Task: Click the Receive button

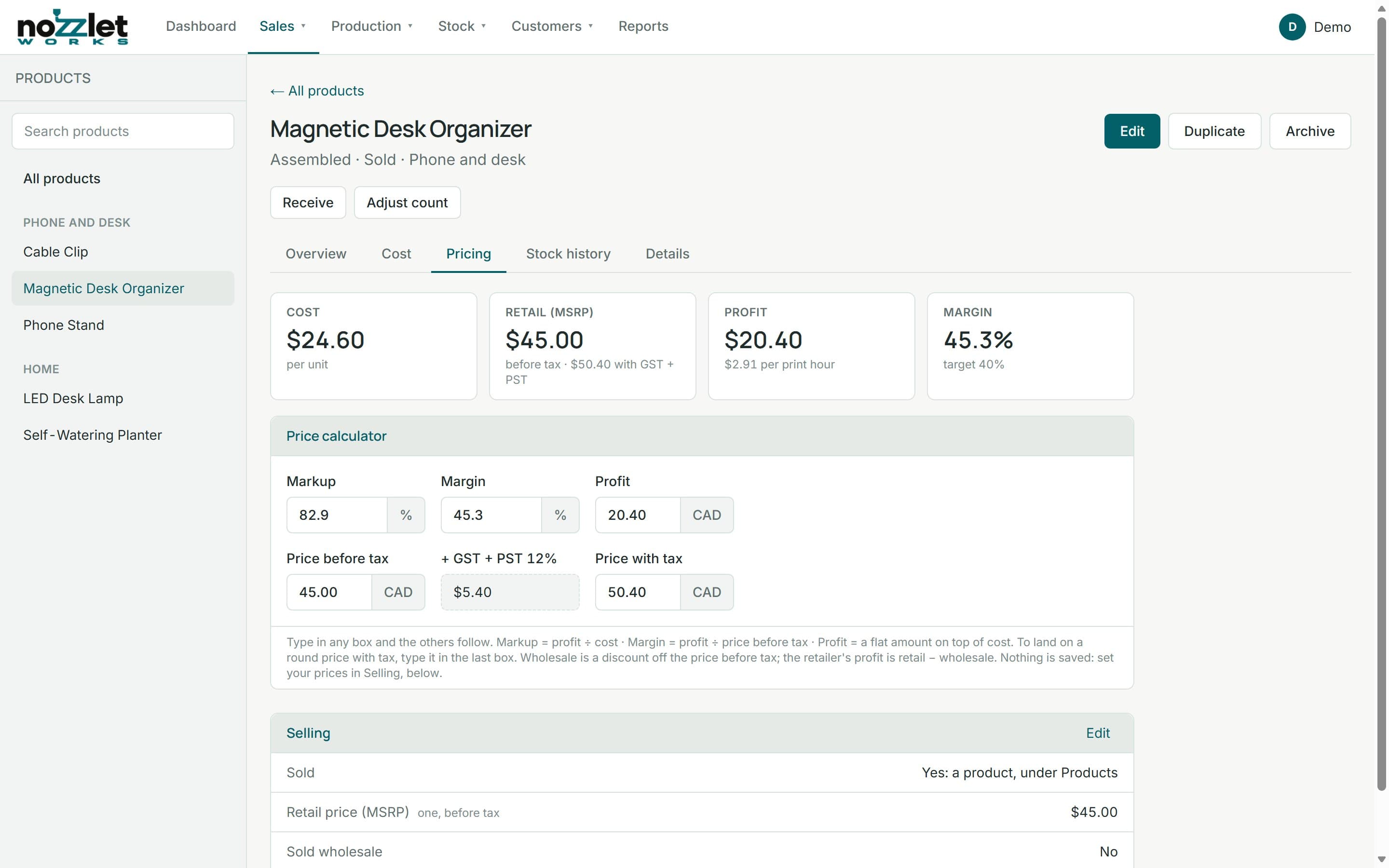Action: pos(308,203)
